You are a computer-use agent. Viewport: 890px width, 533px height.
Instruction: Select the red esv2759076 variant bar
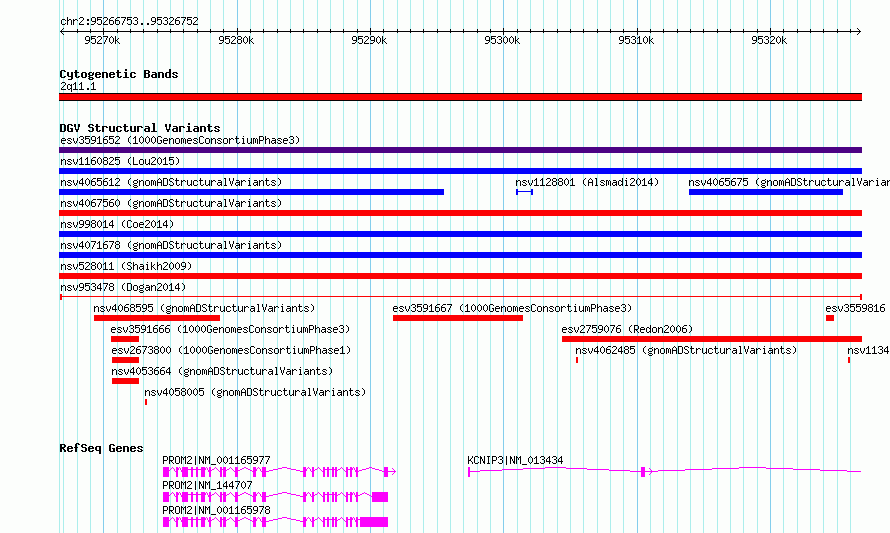(x=712, y=339)
